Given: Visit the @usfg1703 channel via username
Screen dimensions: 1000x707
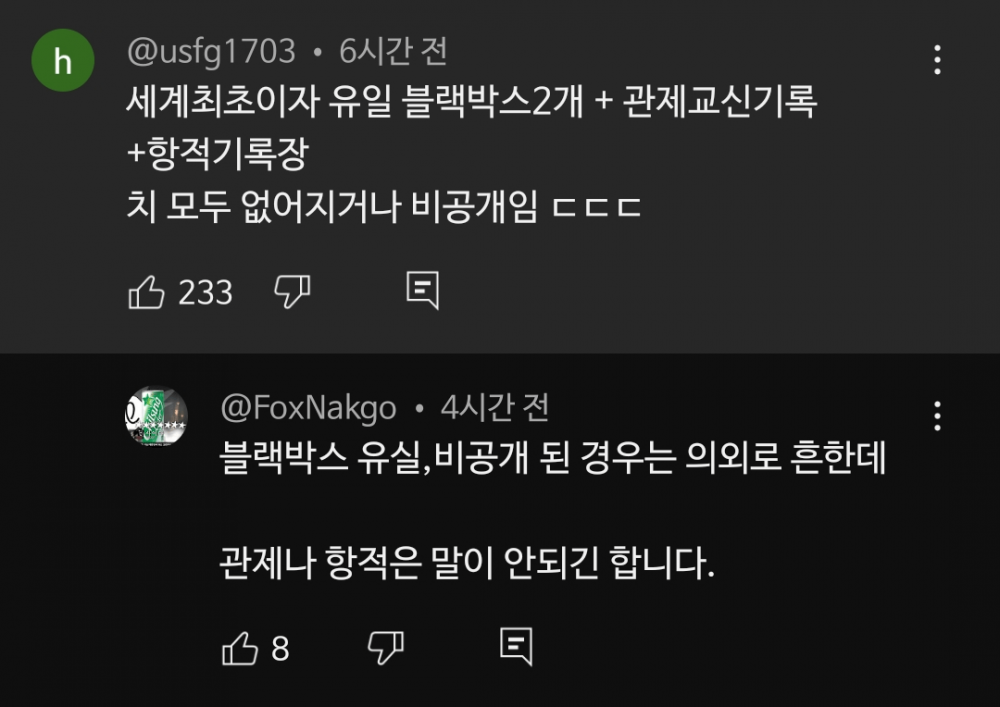Looking at the screenshot, I should 211,50.
